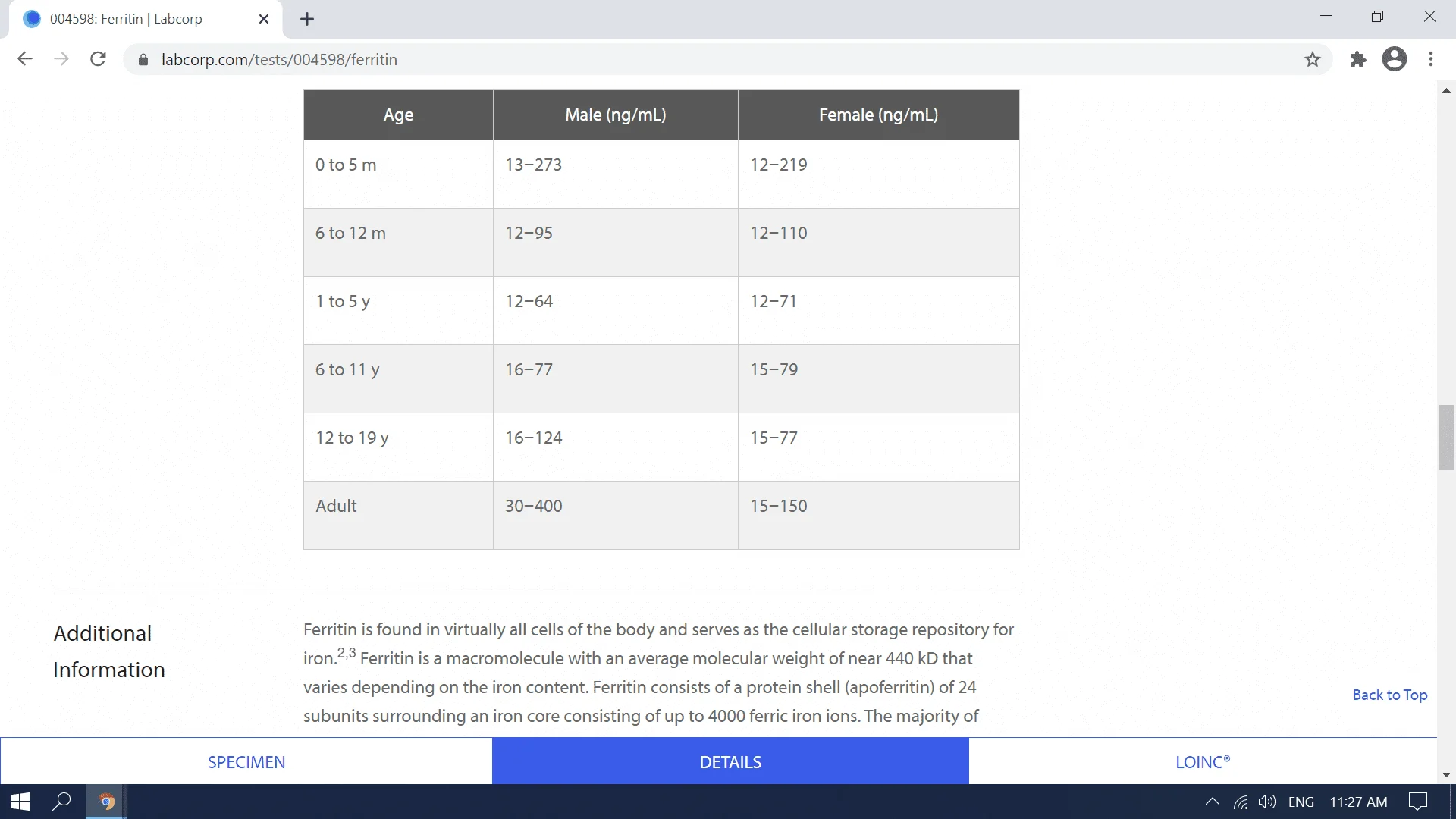Click the browser back arrow

click(25, 59)
